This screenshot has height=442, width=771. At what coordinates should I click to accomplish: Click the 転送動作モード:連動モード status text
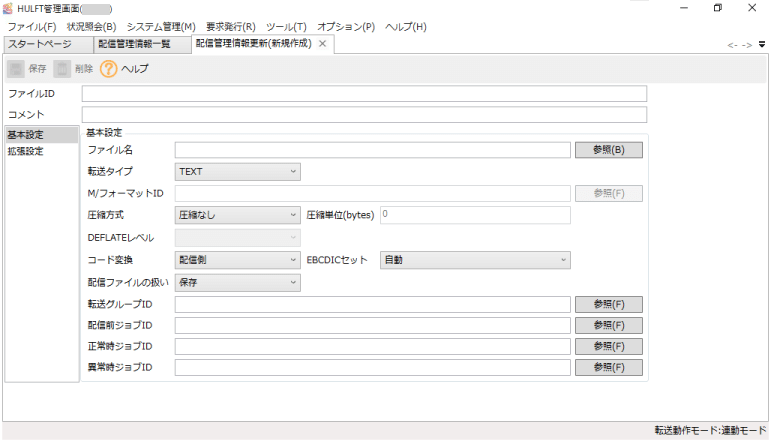[711, 431]
